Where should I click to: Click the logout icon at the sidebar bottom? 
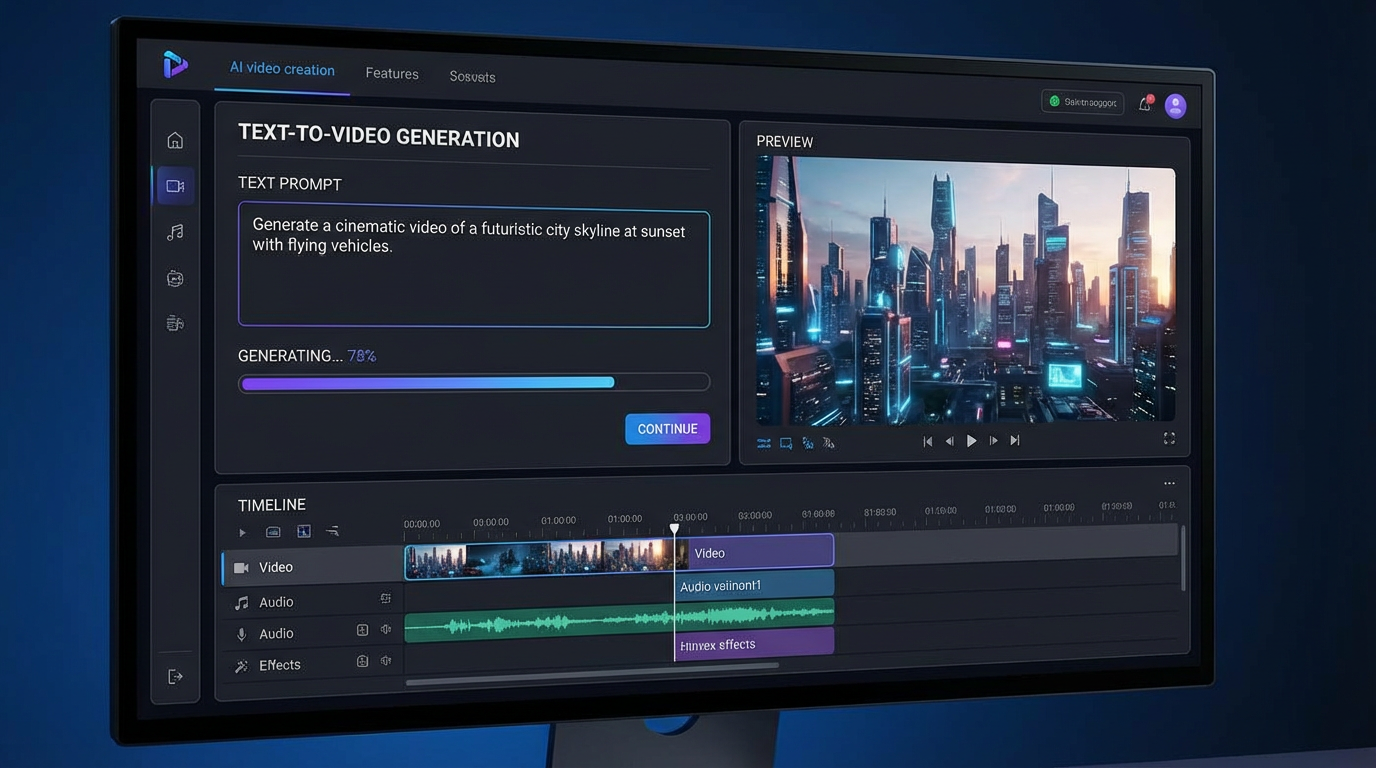point(175,676)
